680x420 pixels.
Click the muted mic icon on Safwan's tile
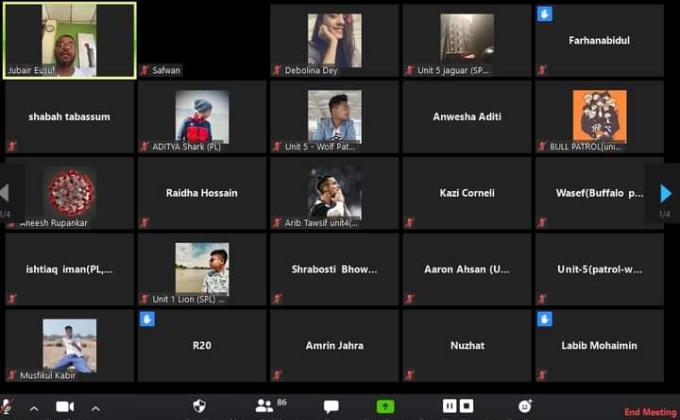(x=145, y=70)
